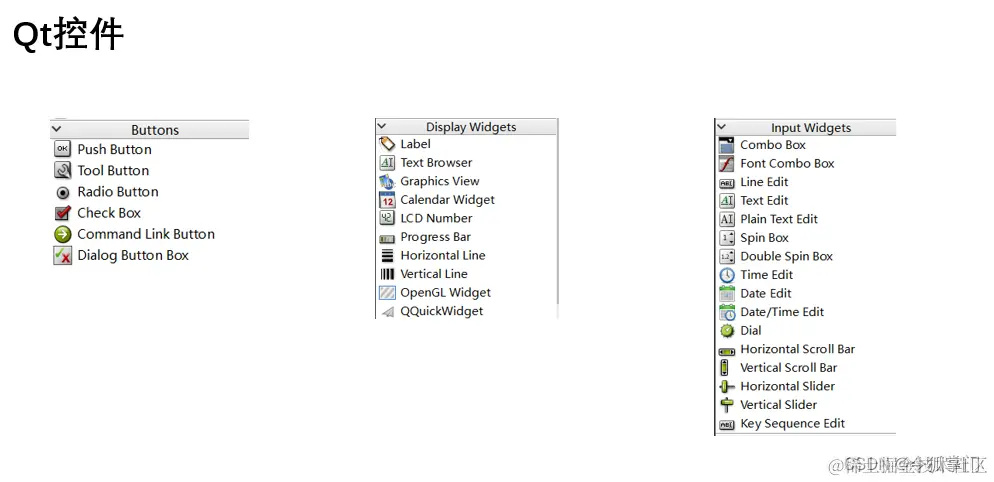Click the Horizontal Scroll Bar icon
Viewport: 994px width, 482px height.
(726, 351)
